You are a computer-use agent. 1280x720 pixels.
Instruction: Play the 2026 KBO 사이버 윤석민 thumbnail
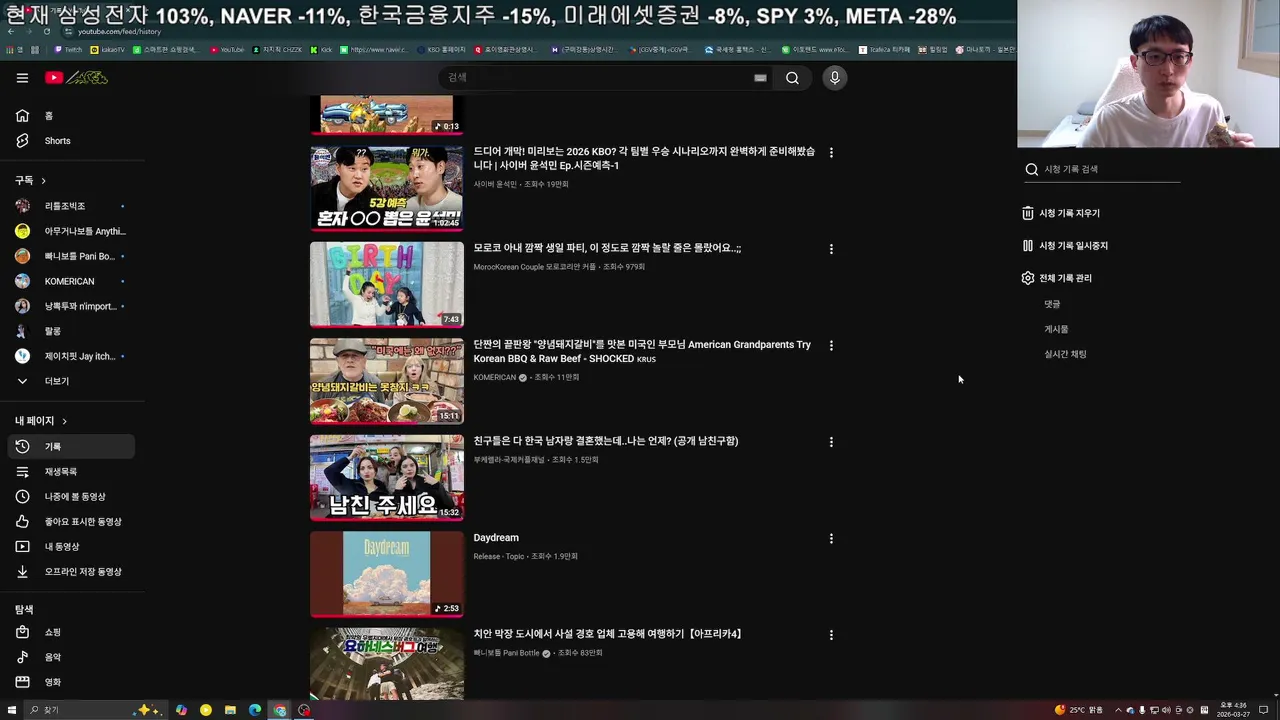[x=387, y=188]
